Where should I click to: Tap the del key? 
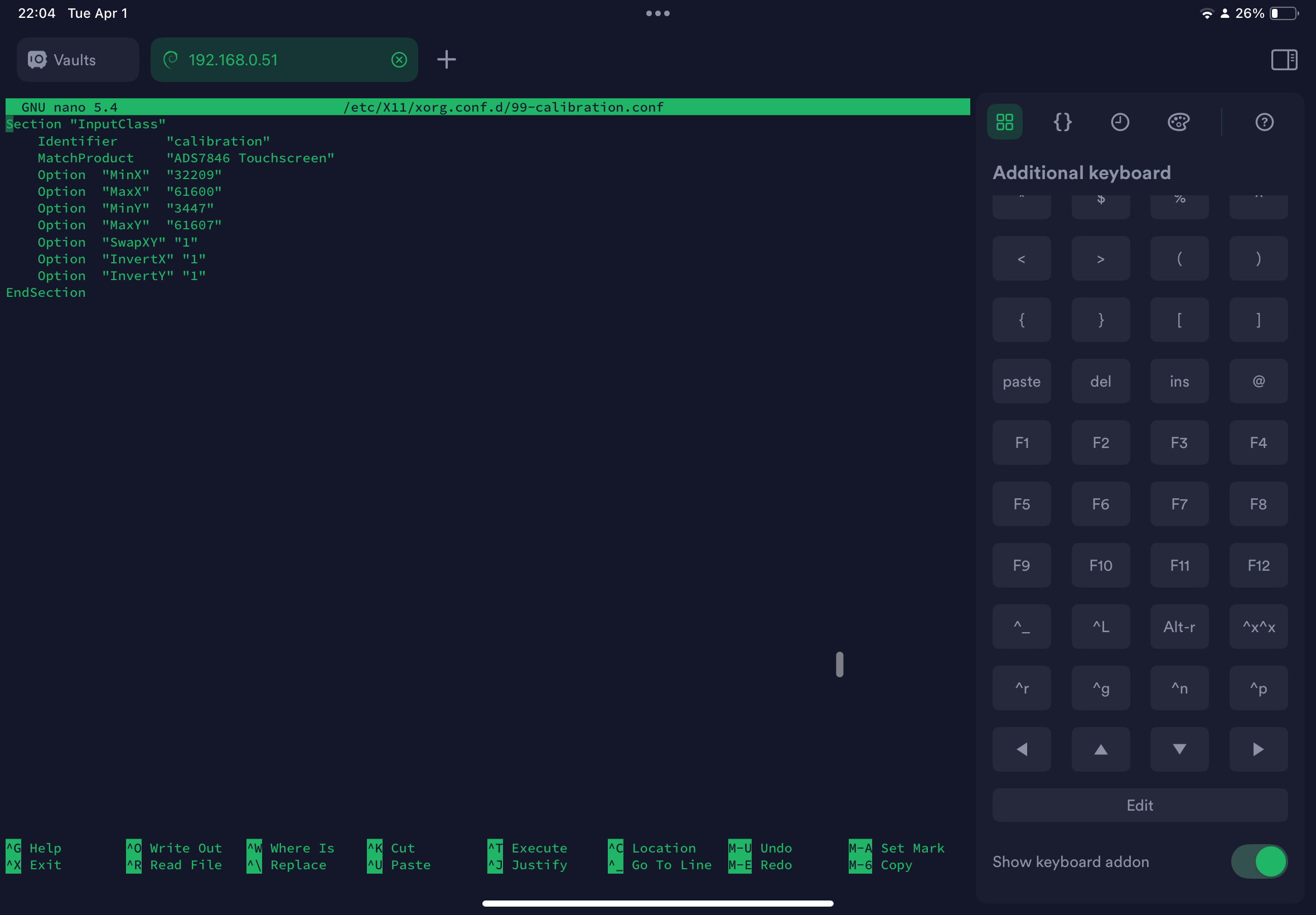(1101, 381)
